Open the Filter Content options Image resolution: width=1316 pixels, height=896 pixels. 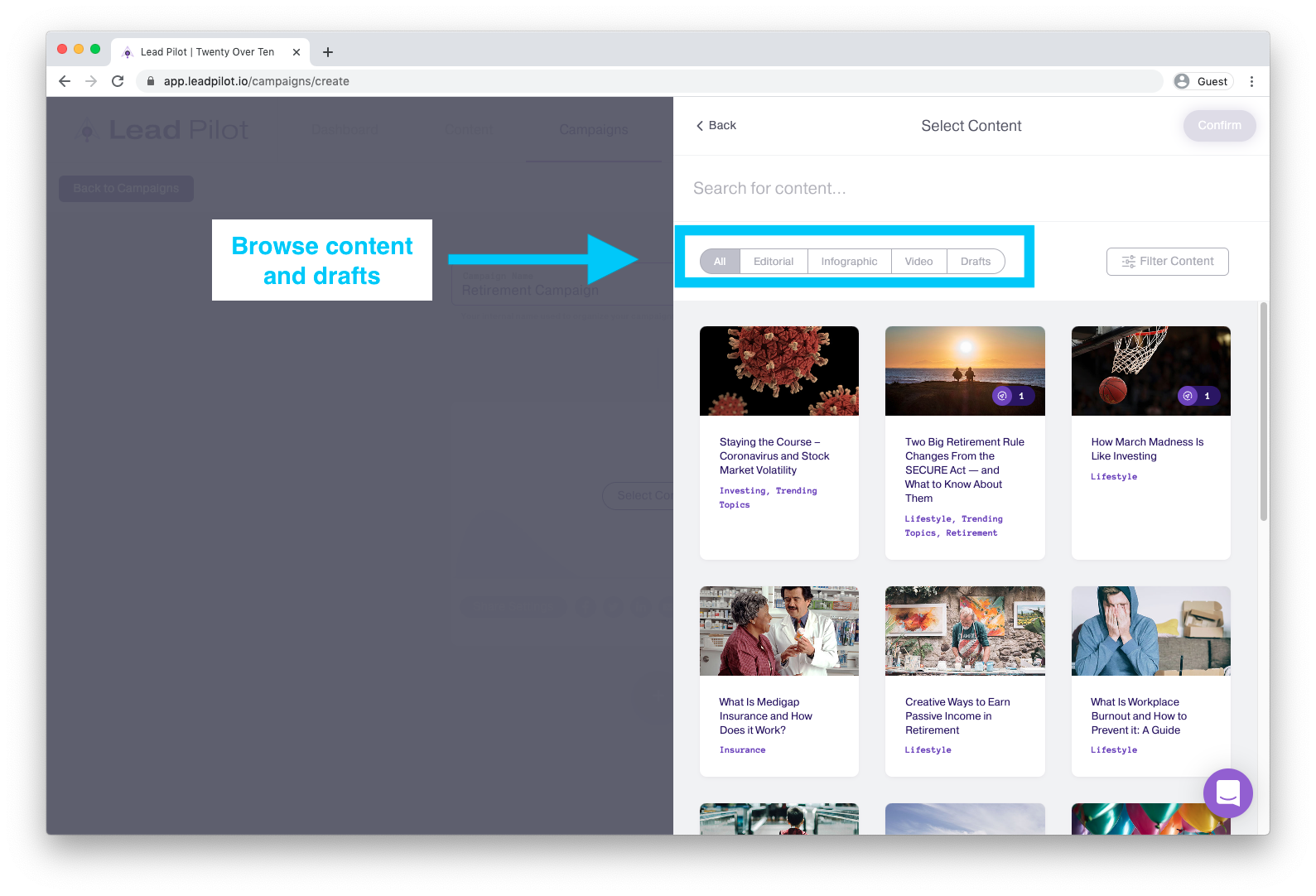tap(1167, 262)
